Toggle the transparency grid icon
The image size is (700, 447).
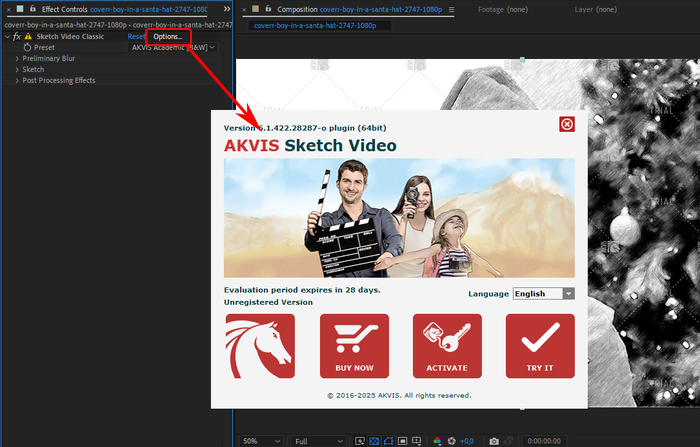click(374, 441)
